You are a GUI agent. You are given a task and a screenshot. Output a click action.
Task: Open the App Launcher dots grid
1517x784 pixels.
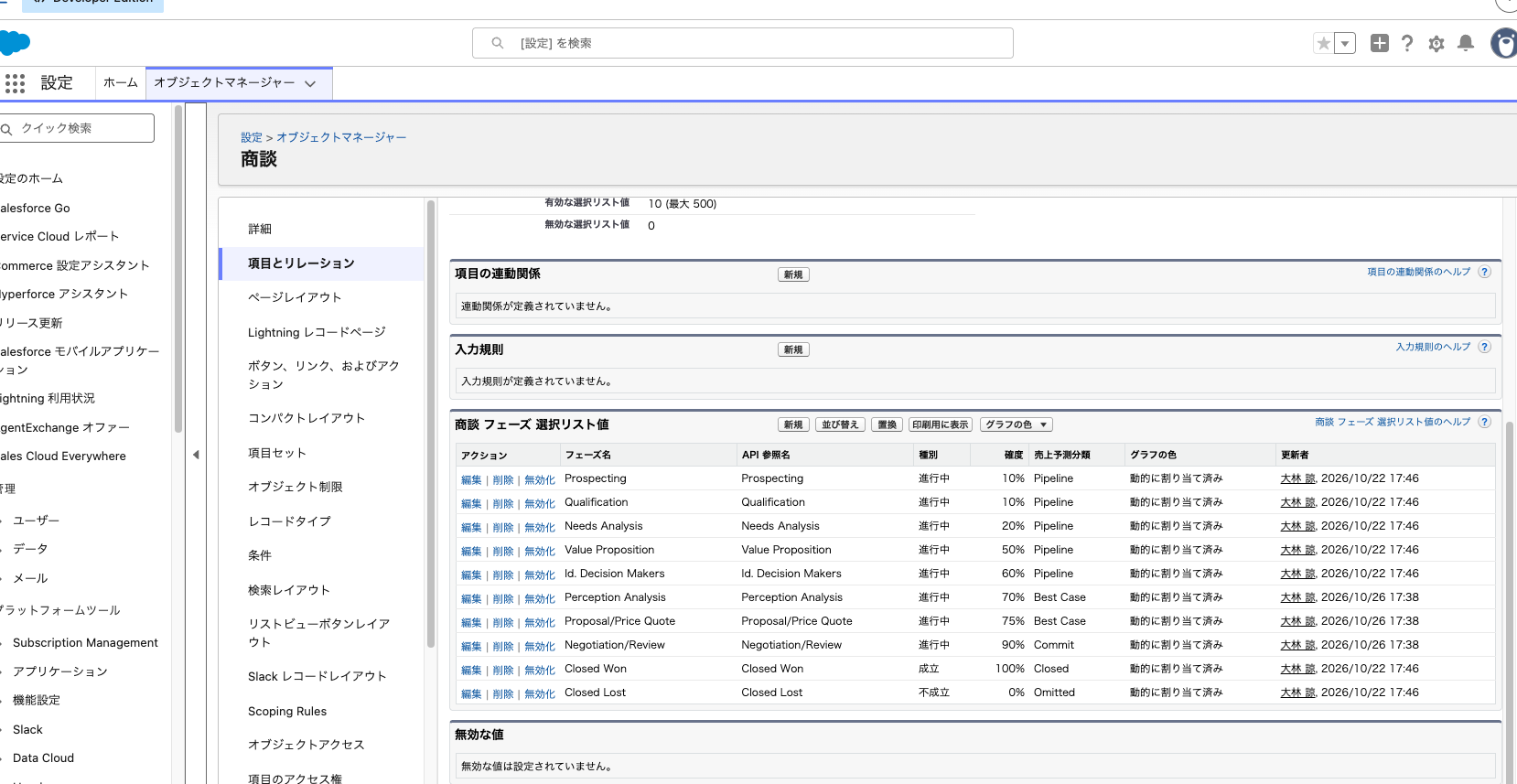[x=15, y=83]
